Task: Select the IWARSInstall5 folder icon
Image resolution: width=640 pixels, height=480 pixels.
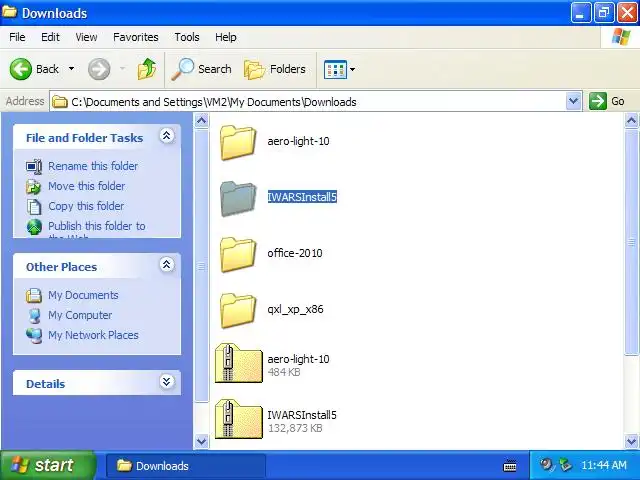Action: (x=238, y=198)
